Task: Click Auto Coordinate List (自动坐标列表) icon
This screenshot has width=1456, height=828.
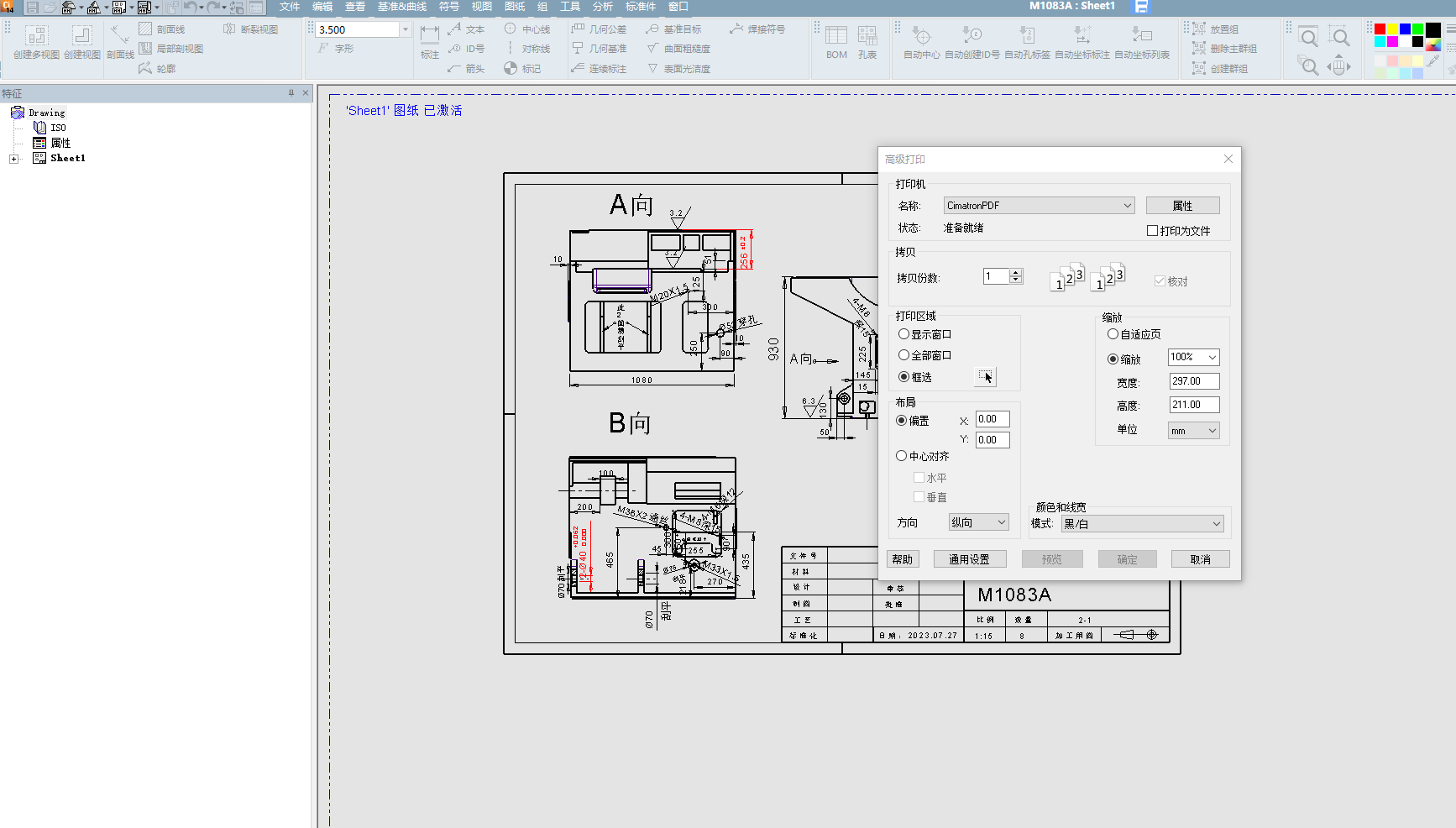Action: click(1142, 41)
